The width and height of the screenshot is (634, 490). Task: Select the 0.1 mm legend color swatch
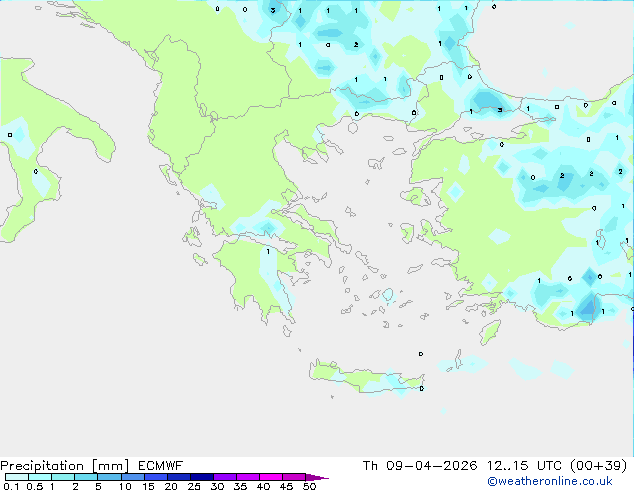17,477
